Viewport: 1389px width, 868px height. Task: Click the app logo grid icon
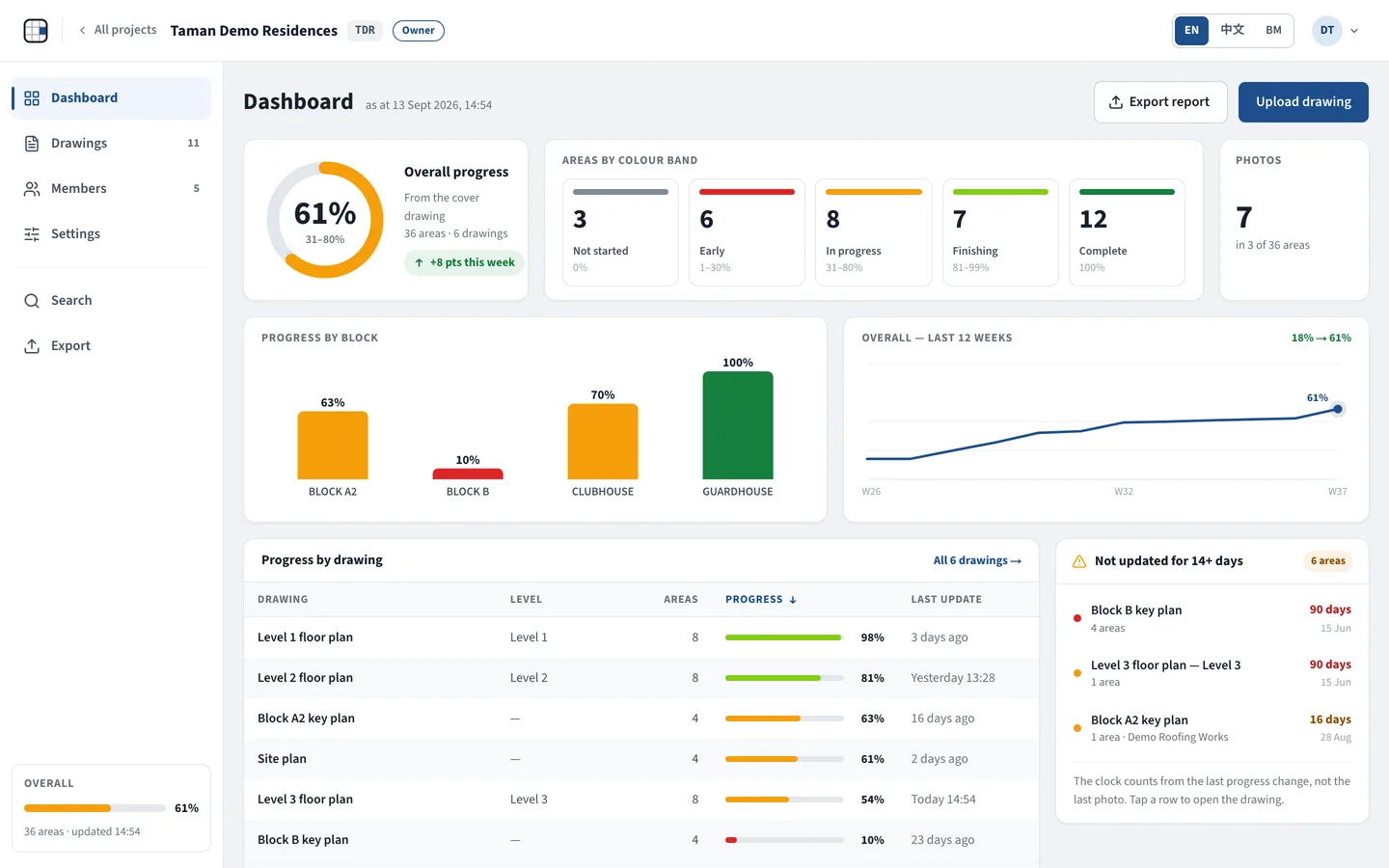click(x=36, y=31)
